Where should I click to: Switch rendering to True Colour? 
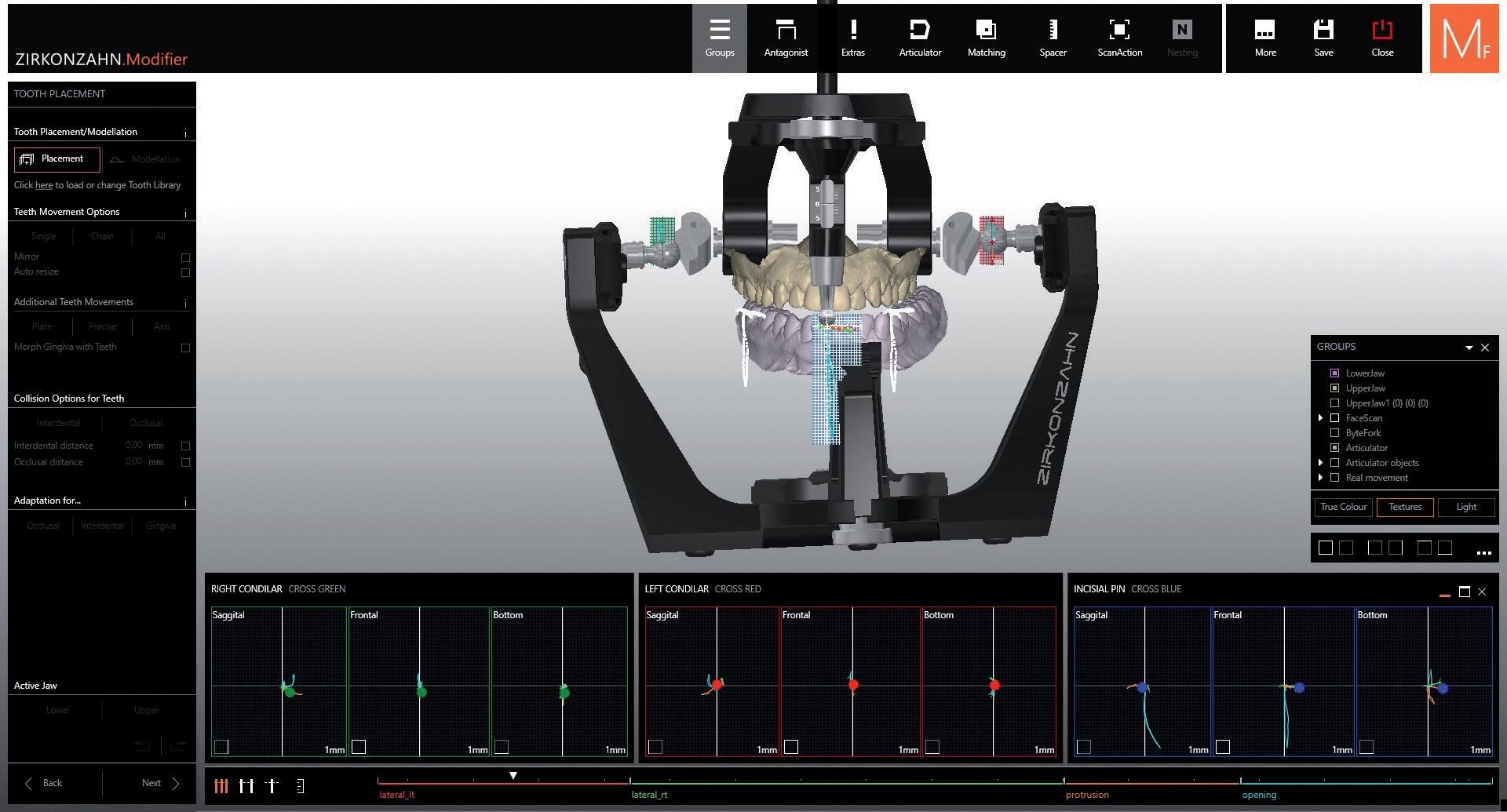pos(1343,507)
